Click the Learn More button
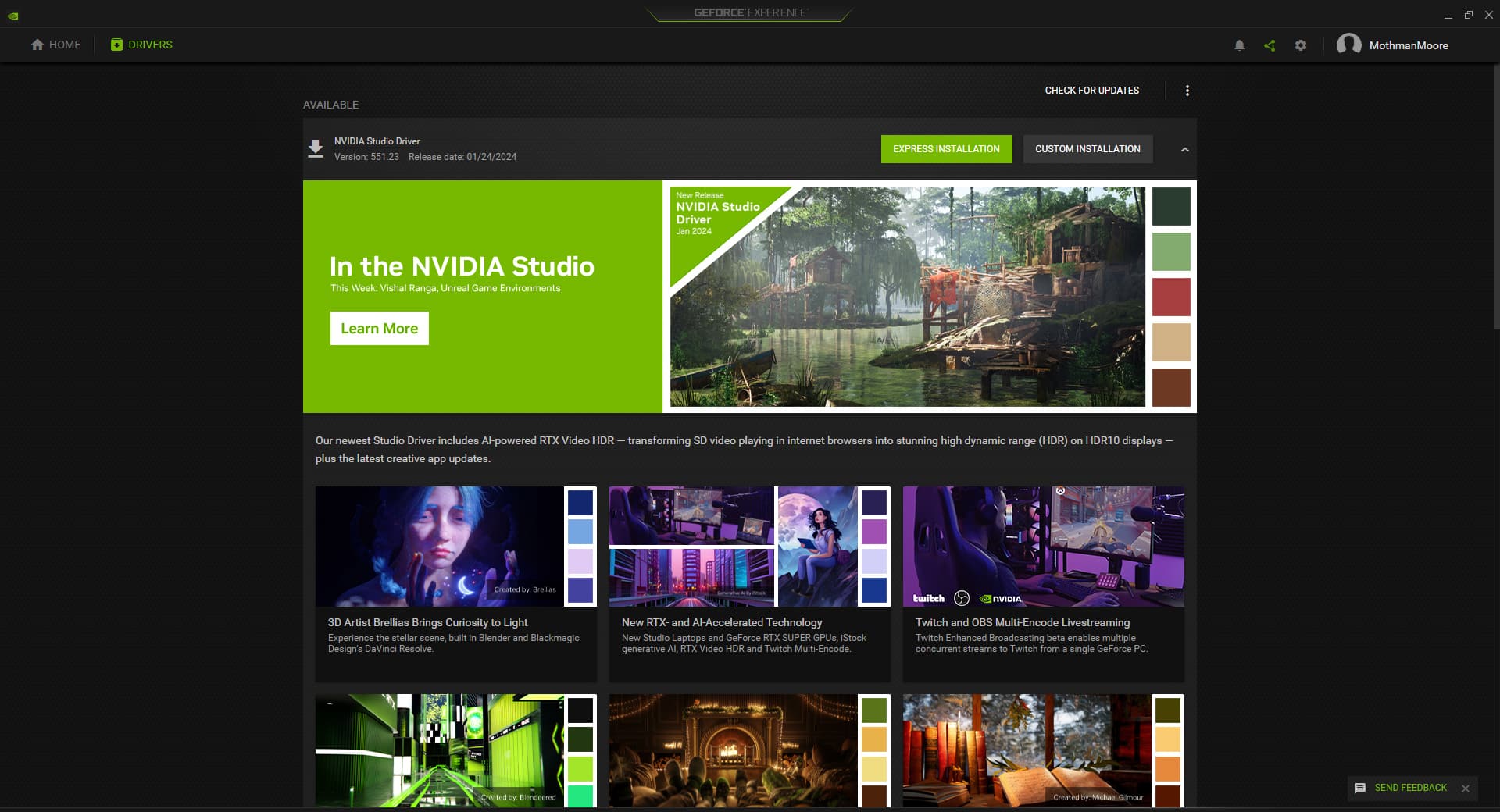 [x=379, y=329]
